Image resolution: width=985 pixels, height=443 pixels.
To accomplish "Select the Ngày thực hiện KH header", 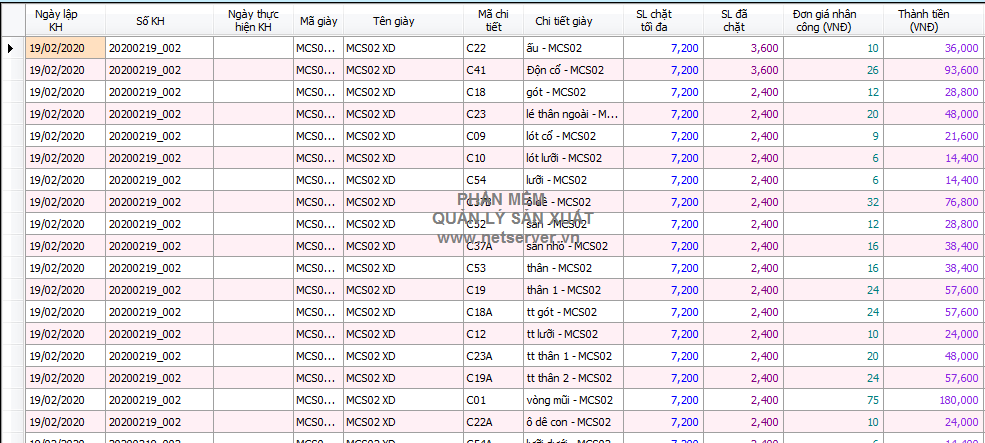I will 252,20.
